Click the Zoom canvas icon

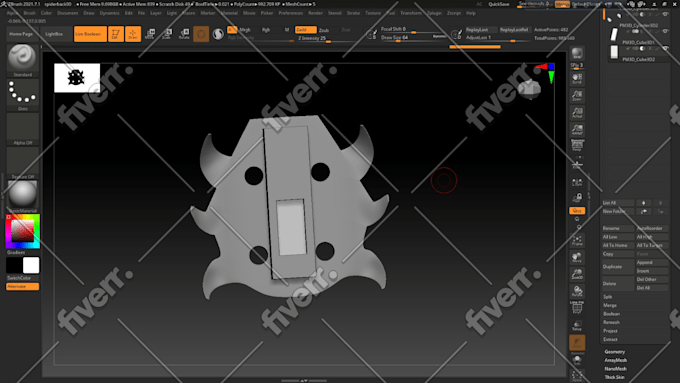[x=577, y=96]
